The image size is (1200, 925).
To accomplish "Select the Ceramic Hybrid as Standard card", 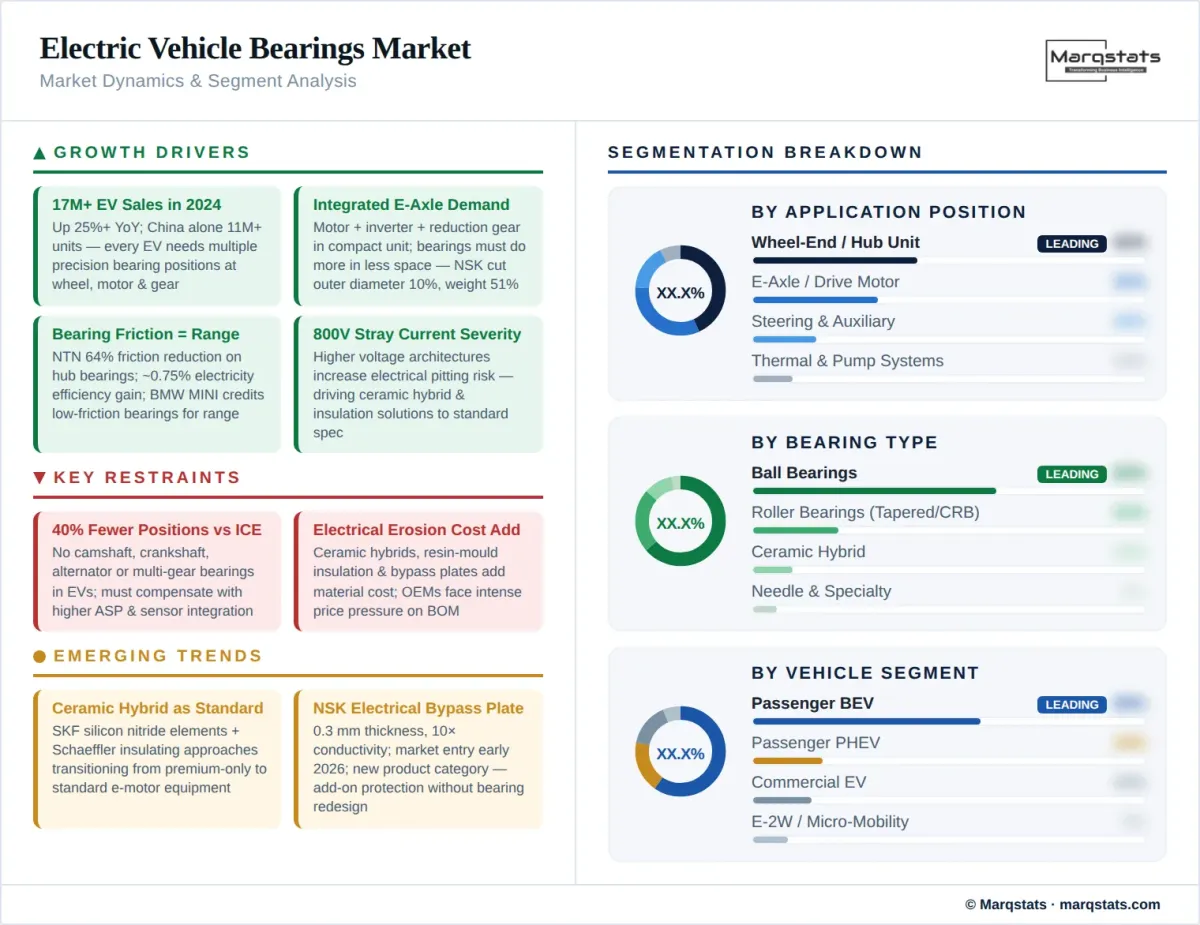I will click(157, 758).
